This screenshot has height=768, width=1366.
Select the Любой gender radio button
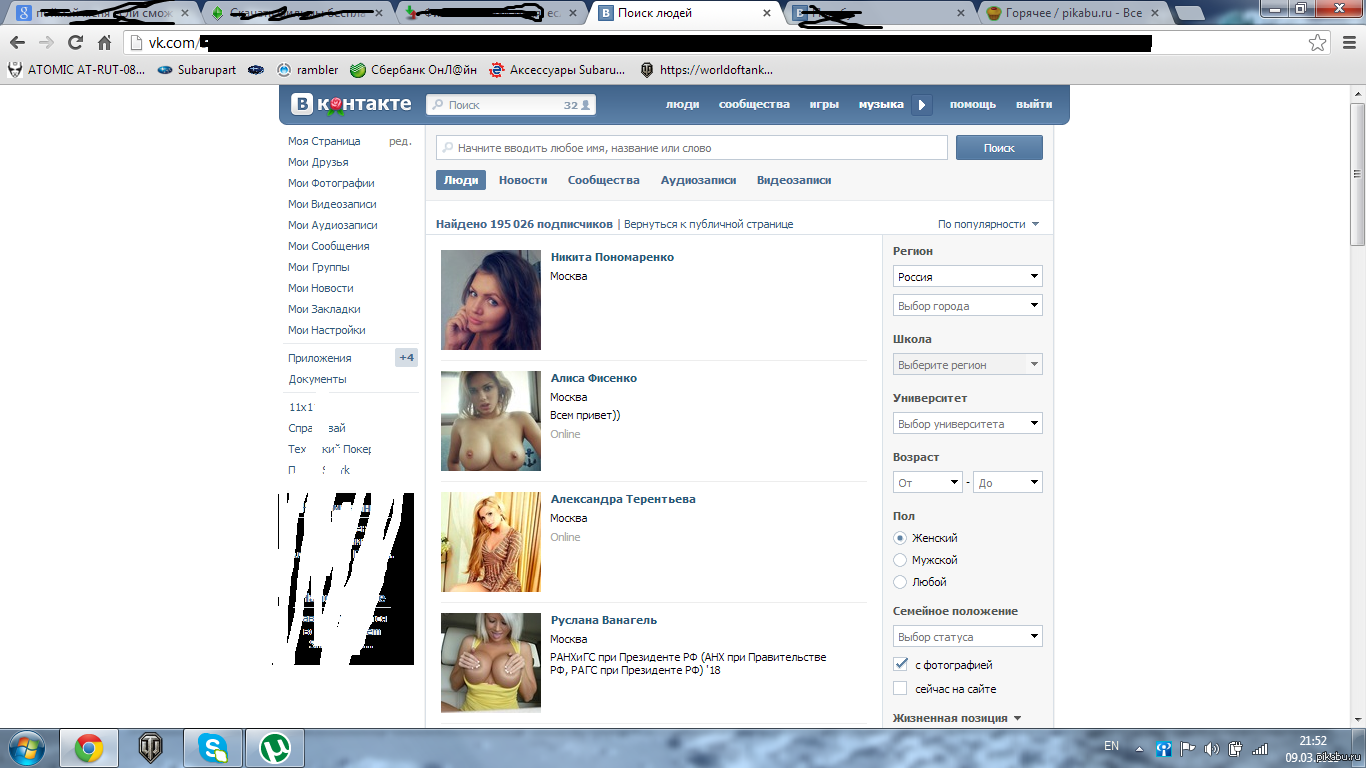pos(900,582)
